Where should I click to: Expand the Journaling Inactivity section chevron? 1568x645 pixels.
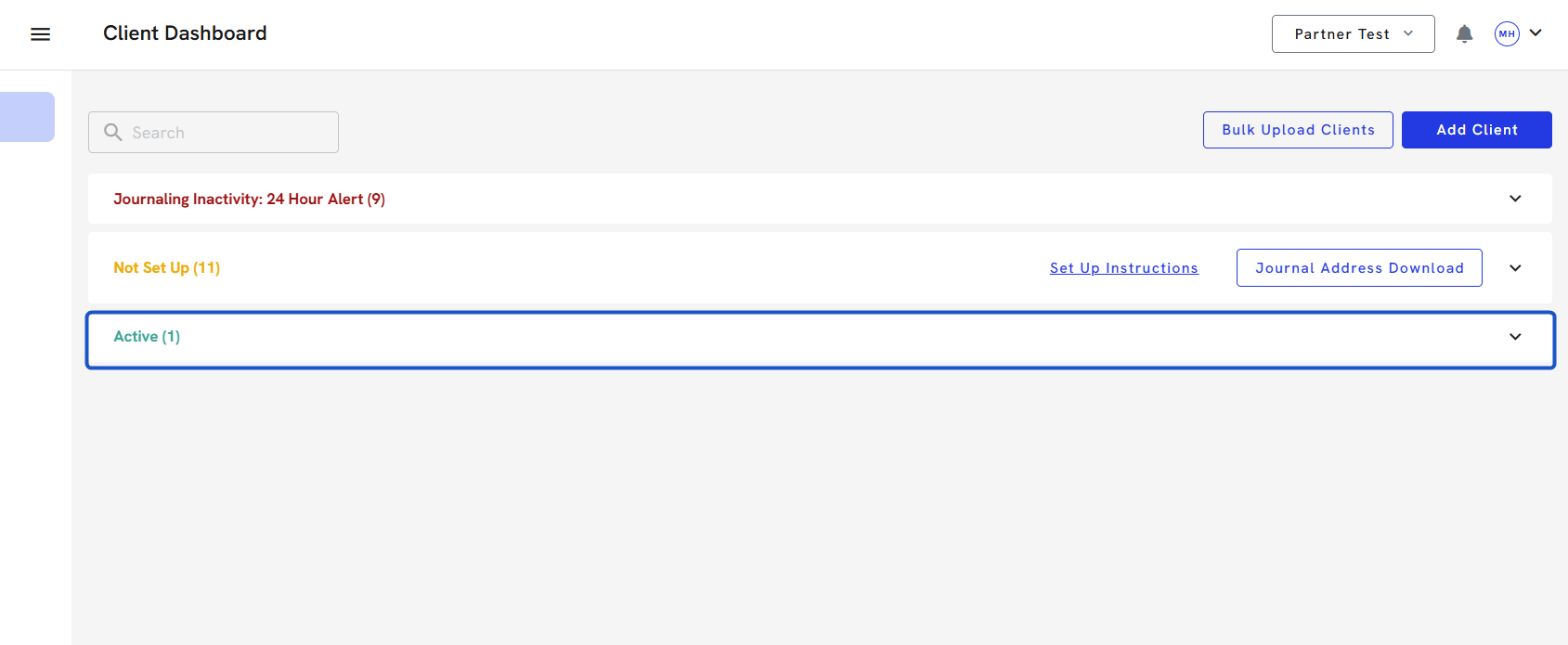[x=1515, y=199]
